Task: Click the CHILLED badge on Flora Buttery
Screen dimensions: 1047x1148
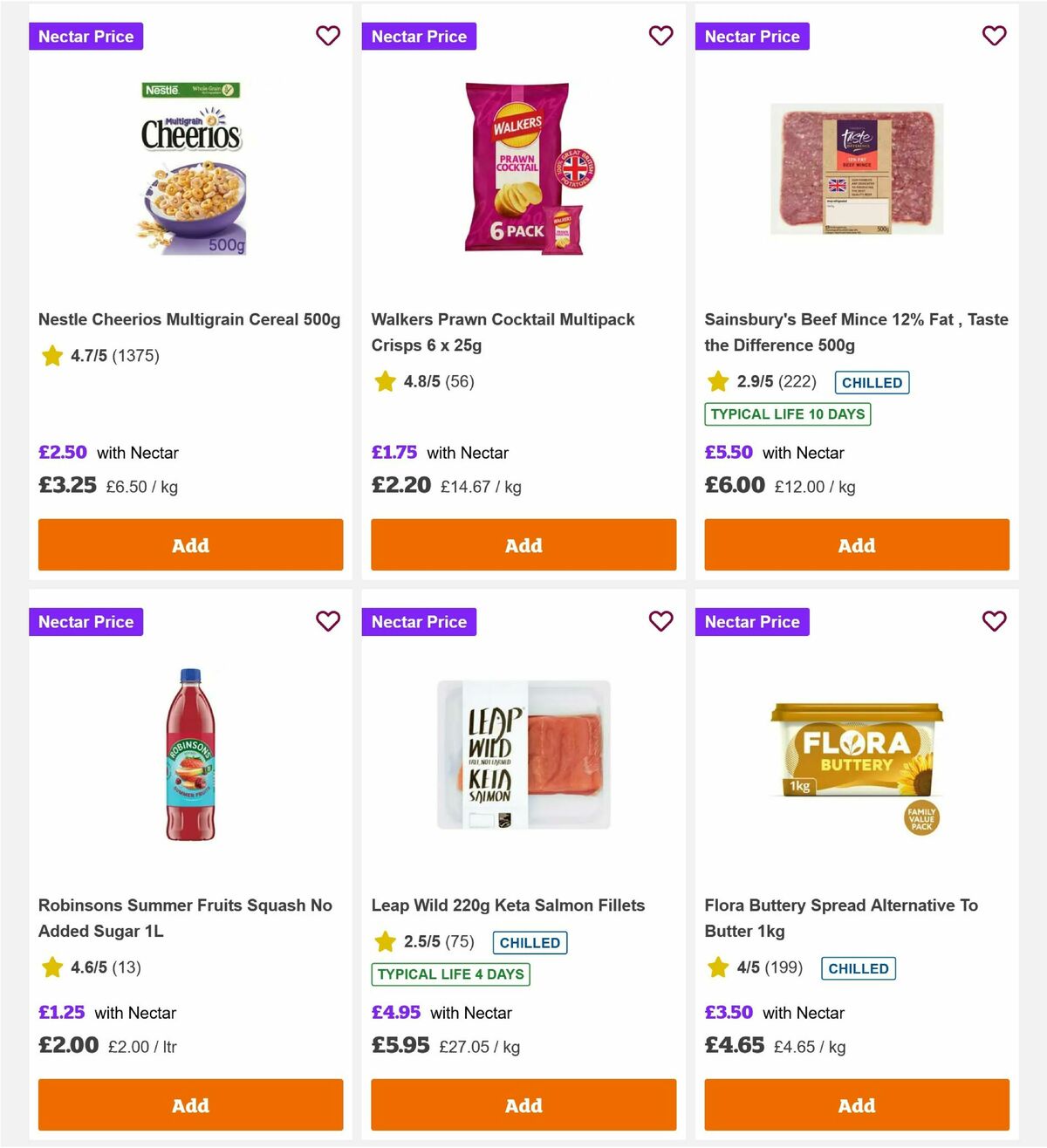Action: pos(858,968)
